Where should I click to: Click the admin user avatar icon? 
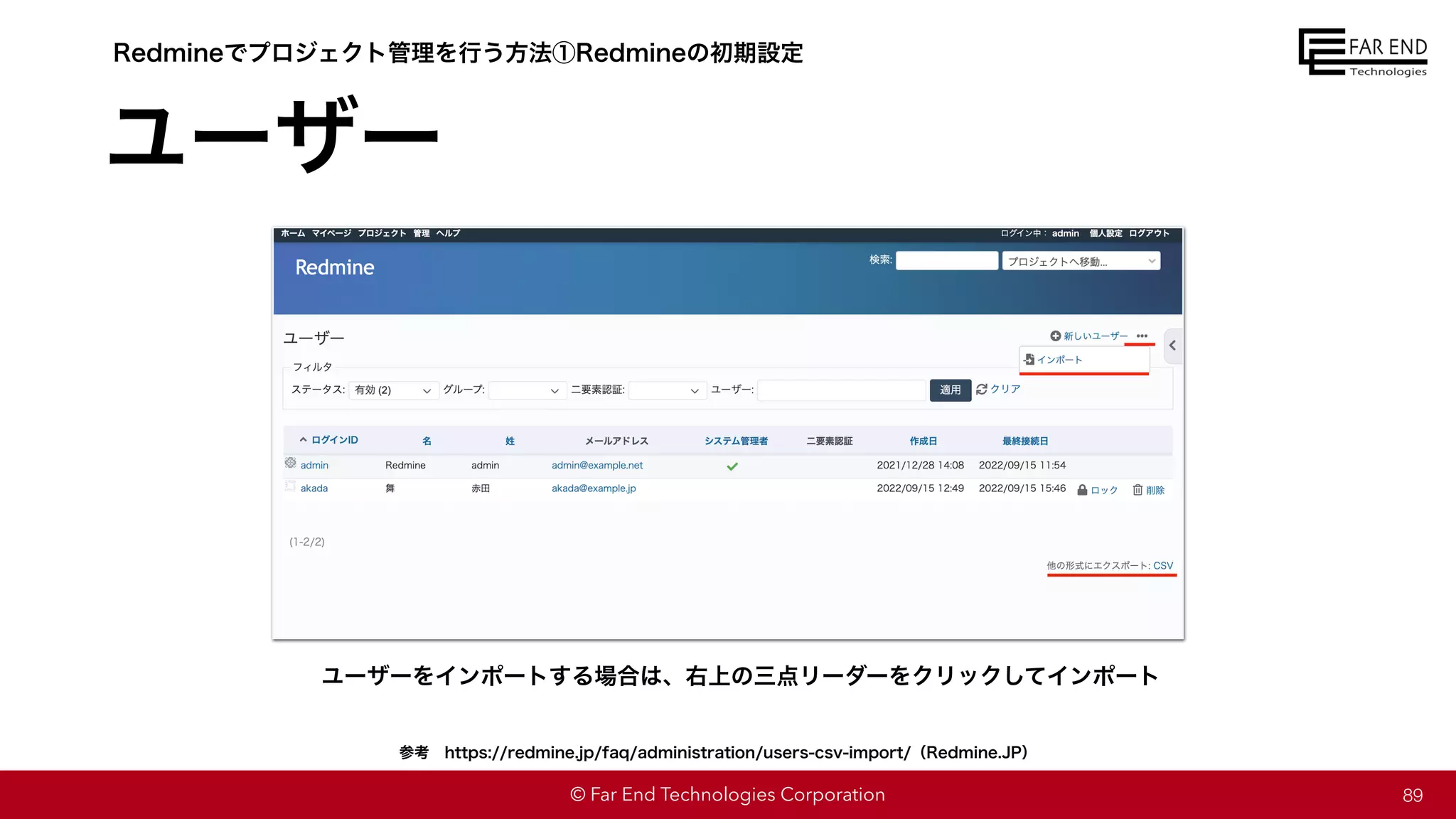(290, 463)
